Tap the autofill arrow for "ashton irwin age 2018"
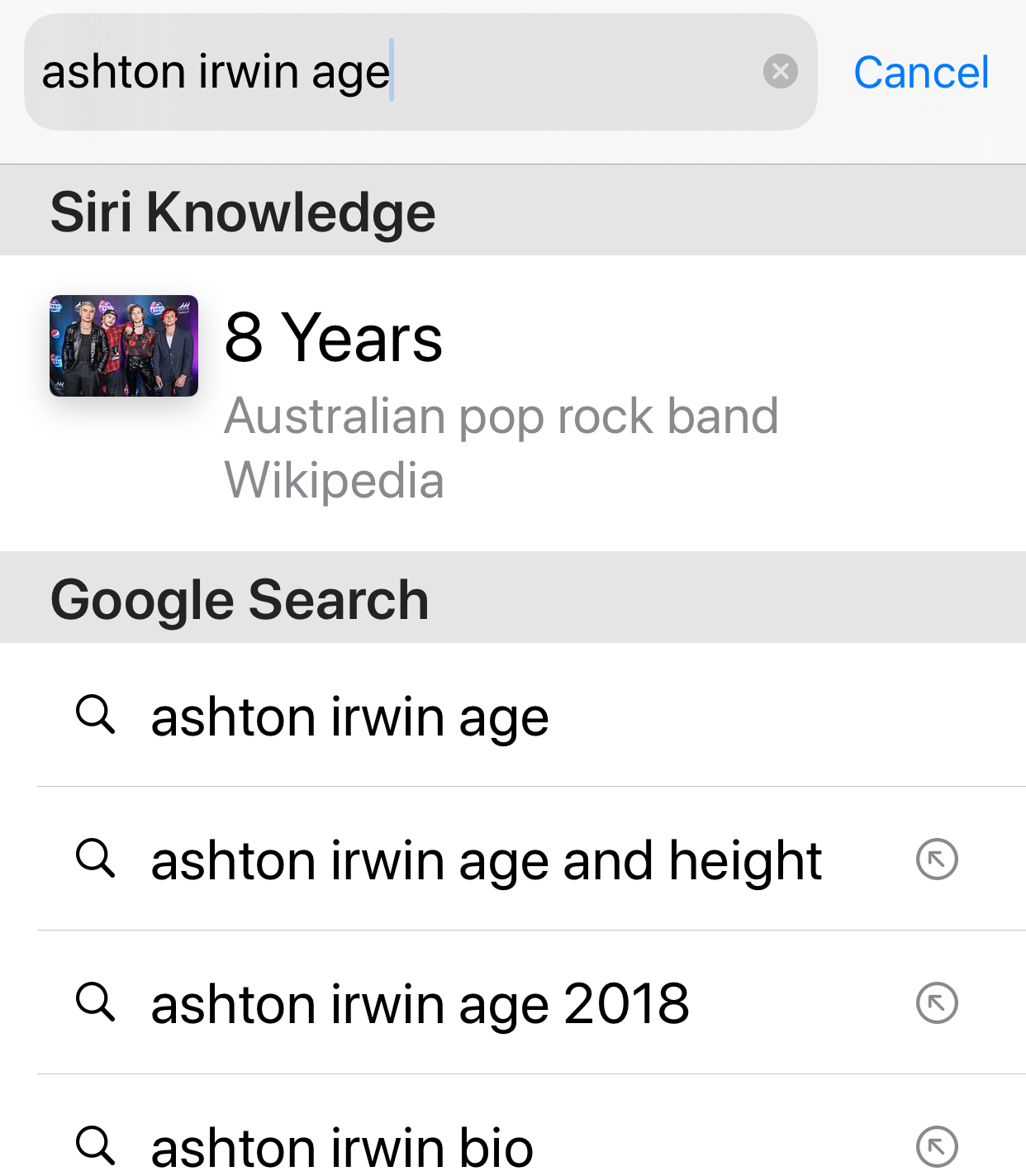 (938, 1003)
